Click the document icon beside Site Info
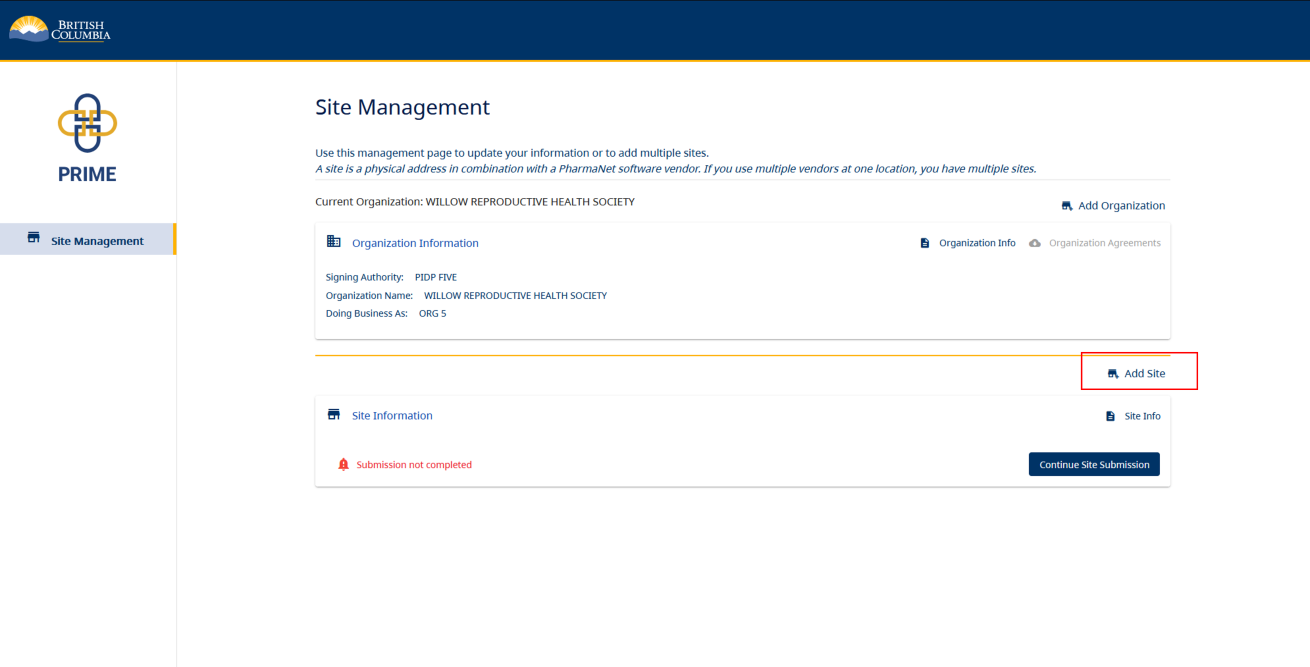 pyautogui.click(x=1110, y=416)
